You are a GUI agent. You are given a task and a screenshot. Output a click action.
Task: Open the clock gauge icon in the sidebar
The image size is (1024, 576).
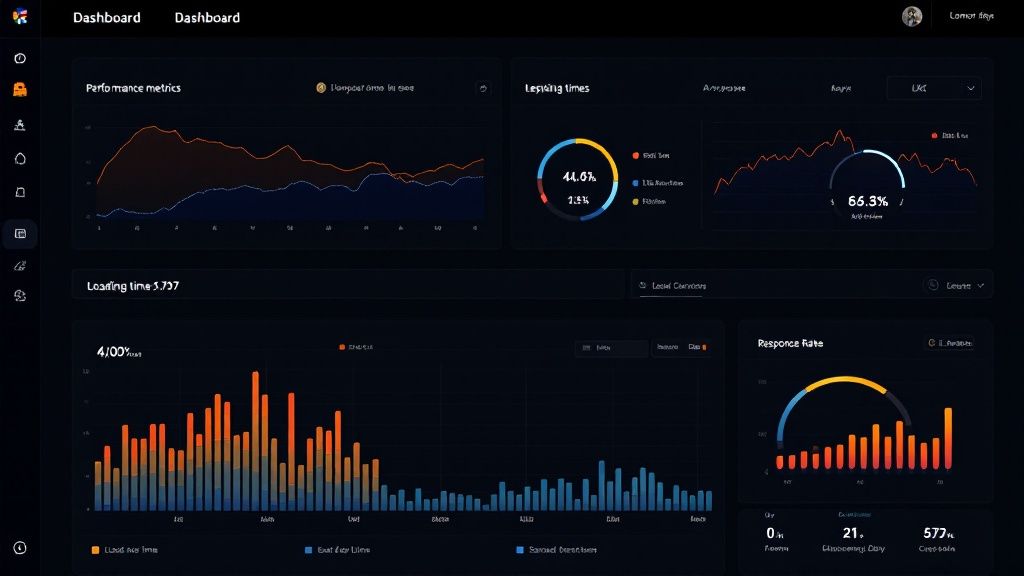[20, 58]
